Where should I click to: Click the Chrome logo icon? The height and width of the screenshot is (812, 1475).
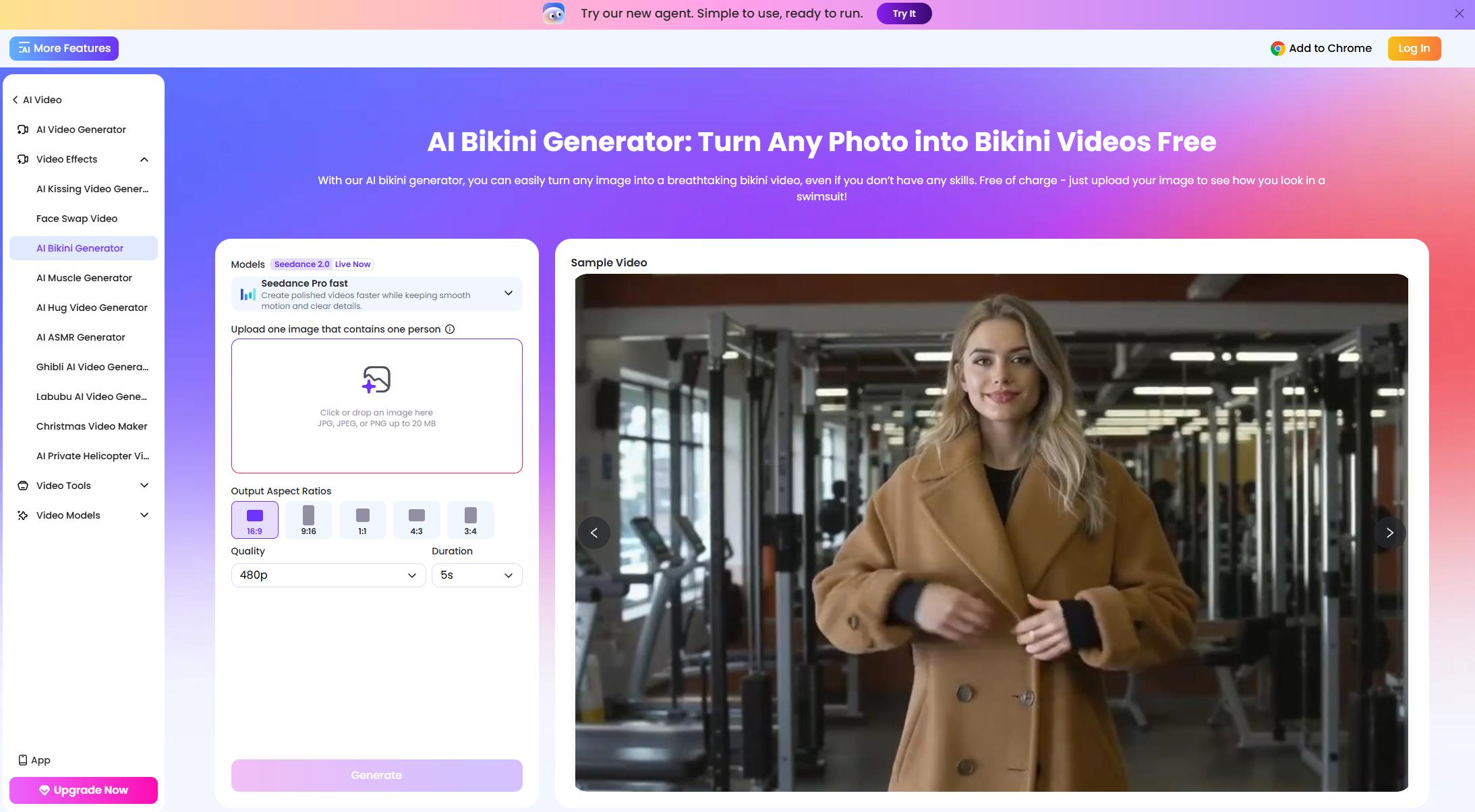point(1277,49)
